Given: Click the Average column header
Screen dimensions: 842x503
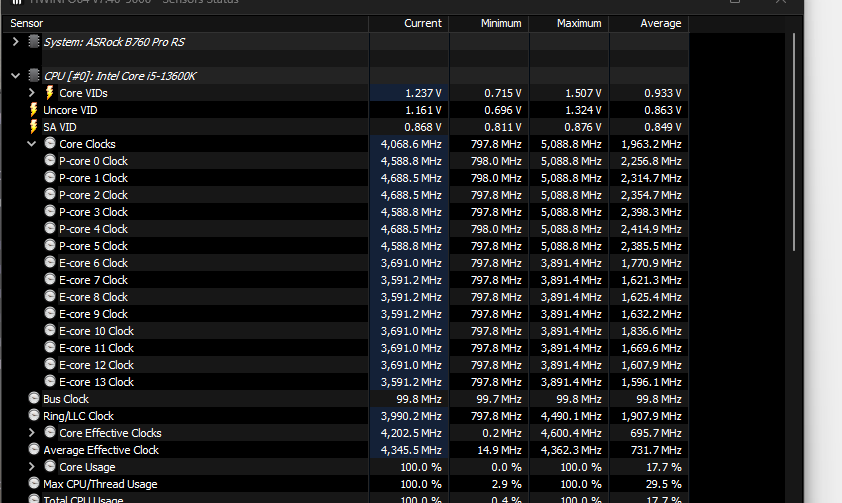Looking at the screenshot, I should [x=649, y=23].
